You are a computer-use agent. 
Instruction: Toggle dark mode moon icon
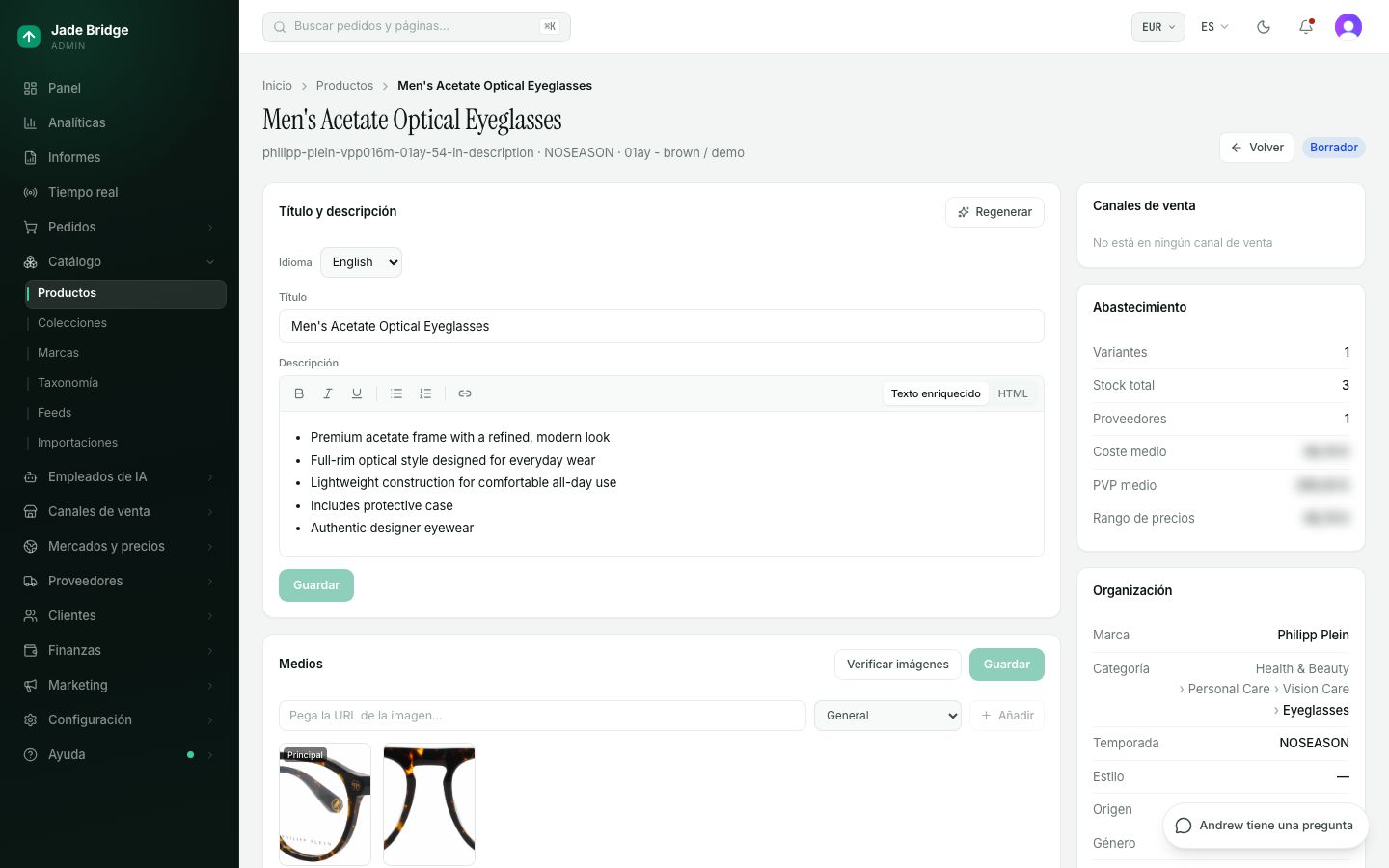tap(1264, 27)
